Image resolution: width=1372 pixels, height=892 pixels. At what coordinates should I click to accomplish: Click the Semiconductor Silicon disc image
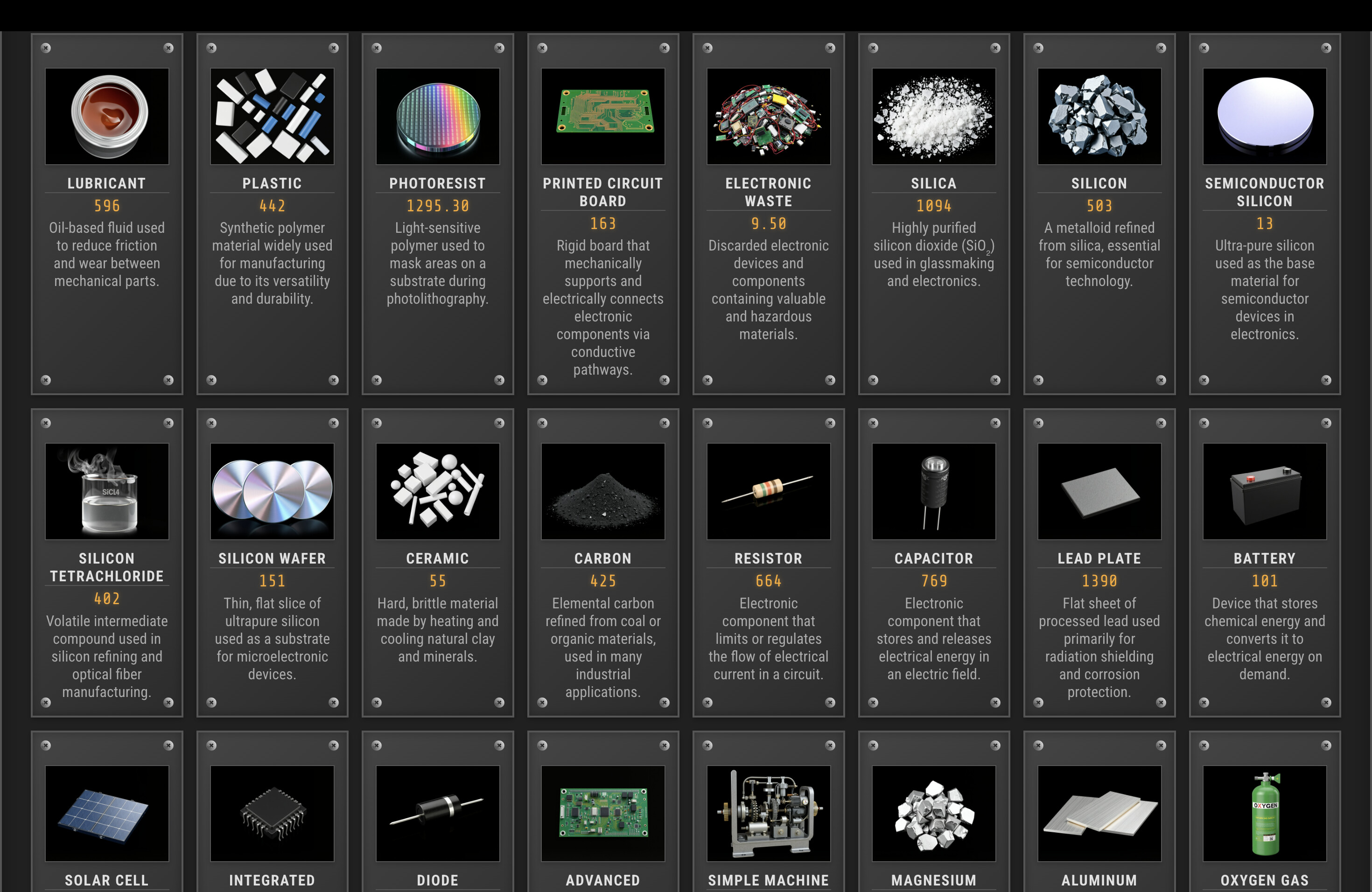pos(1265,116)
